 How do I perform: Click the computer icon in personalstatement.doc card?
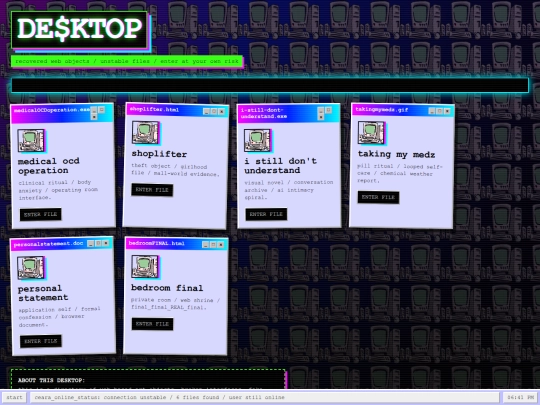pos(31,267)
